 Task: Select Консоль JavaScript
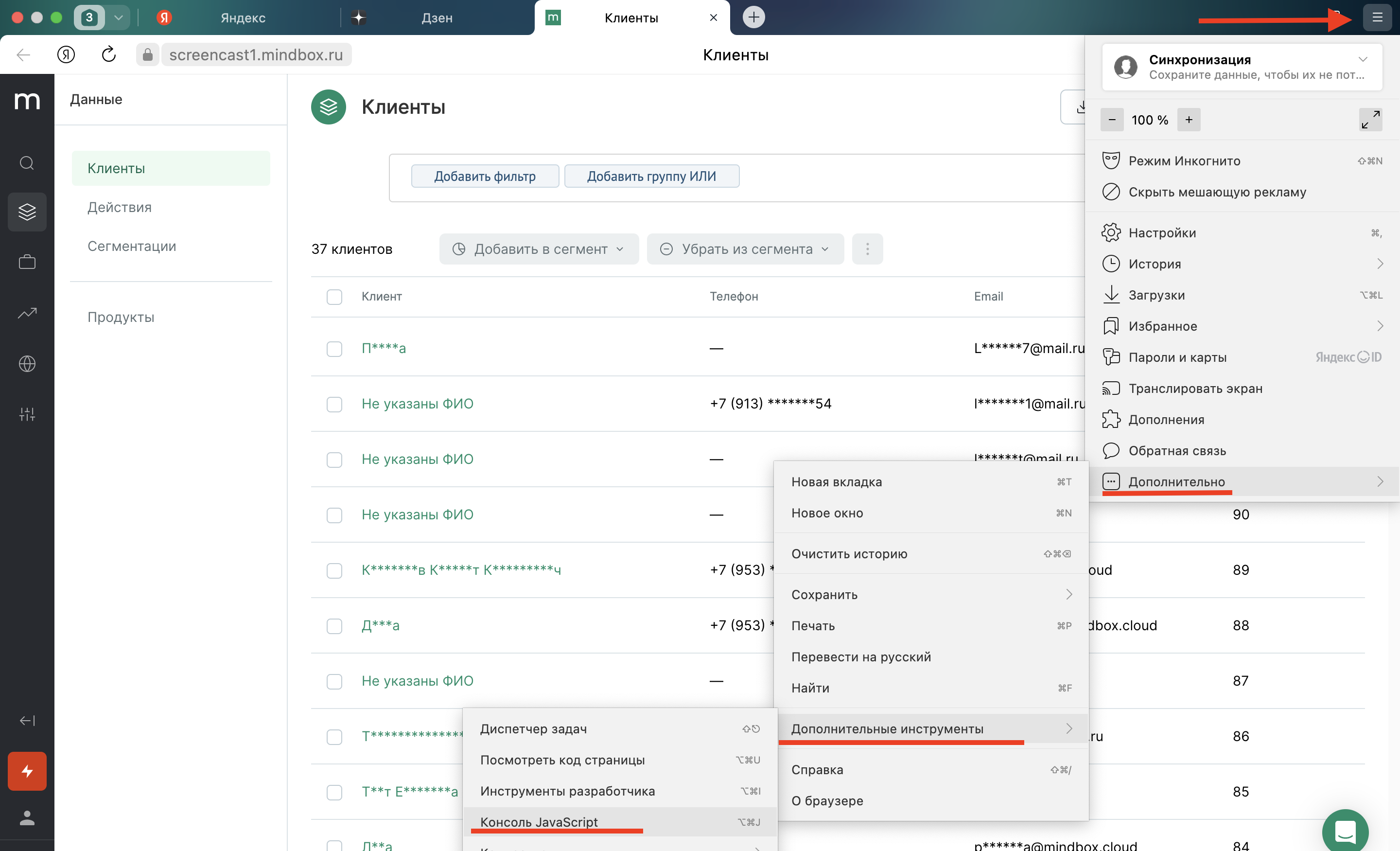click(x=620, y=822)
